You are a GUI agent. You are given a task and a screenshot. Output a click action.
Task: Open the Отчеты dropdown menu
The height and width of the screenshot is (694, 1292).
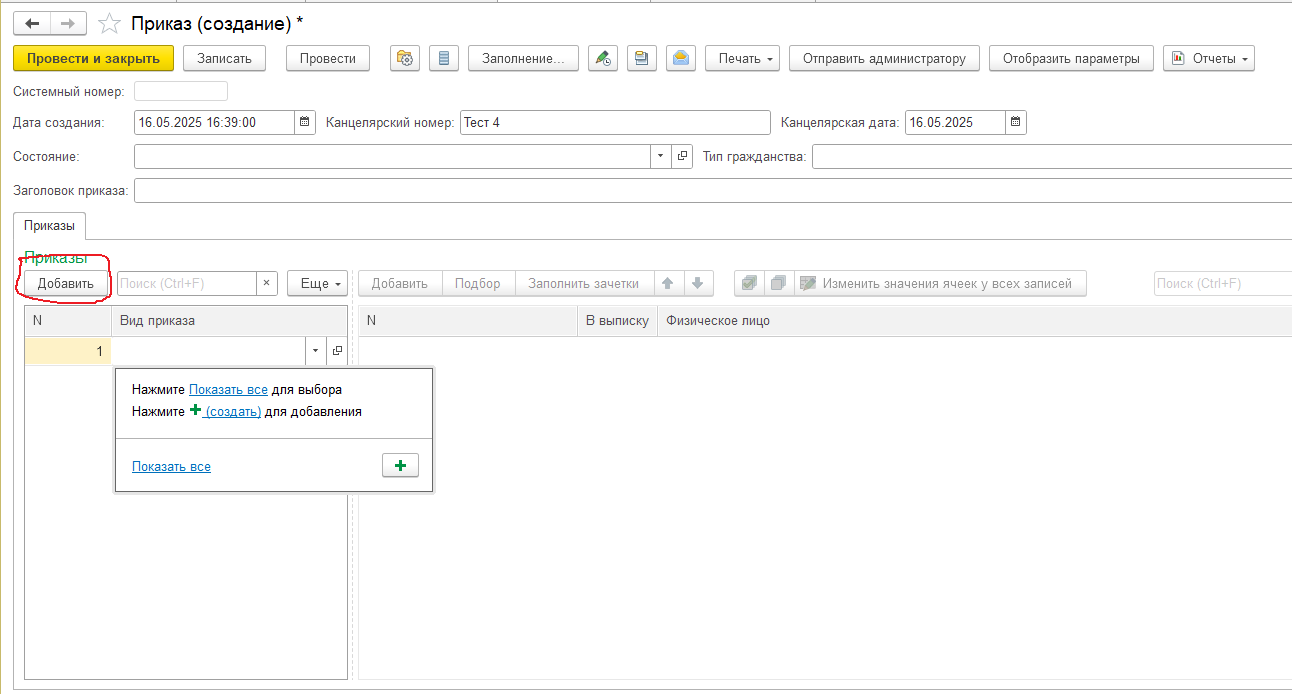[x=1209, y=59]
